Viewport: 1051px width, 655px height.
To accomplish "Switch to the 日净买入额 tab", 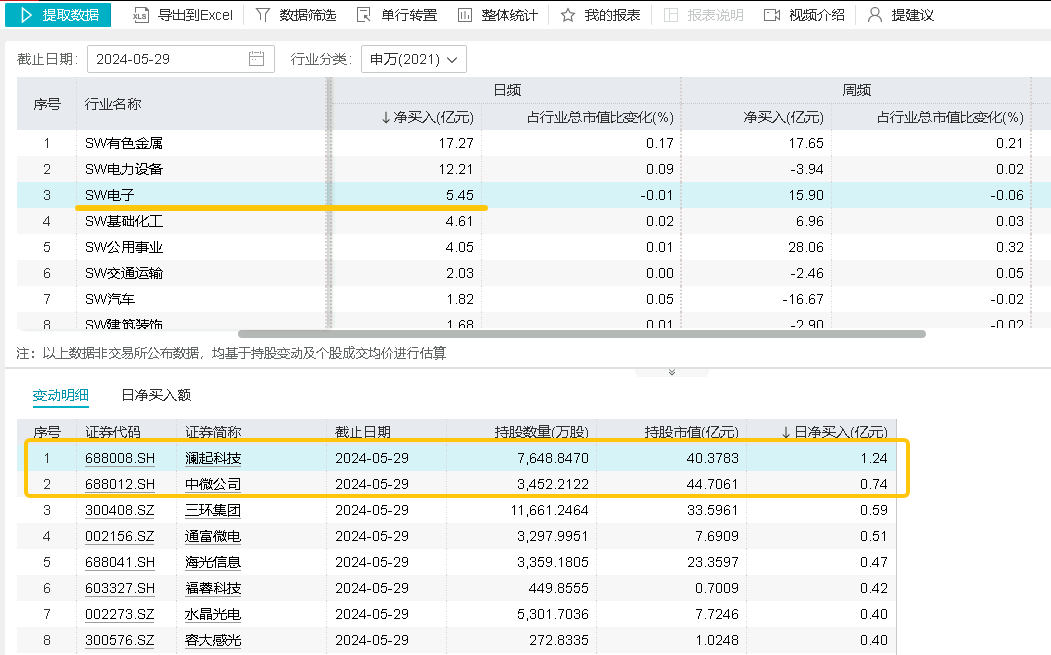I will (x=156, y=395).
